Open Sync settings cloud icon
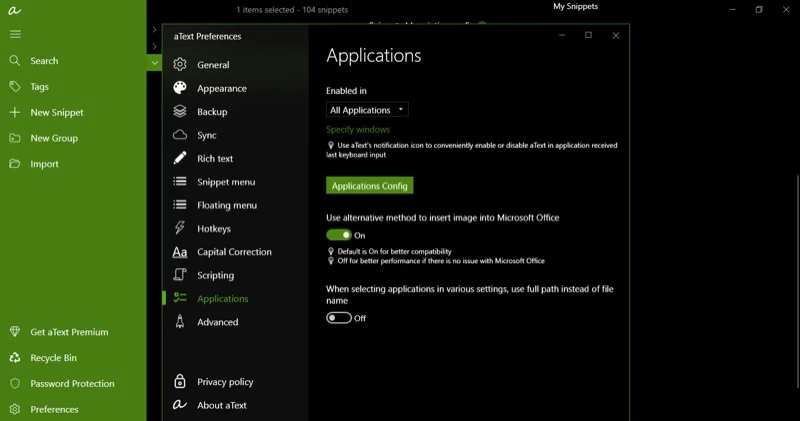Screen dimensions: 800x421 [x=180, y=135]
